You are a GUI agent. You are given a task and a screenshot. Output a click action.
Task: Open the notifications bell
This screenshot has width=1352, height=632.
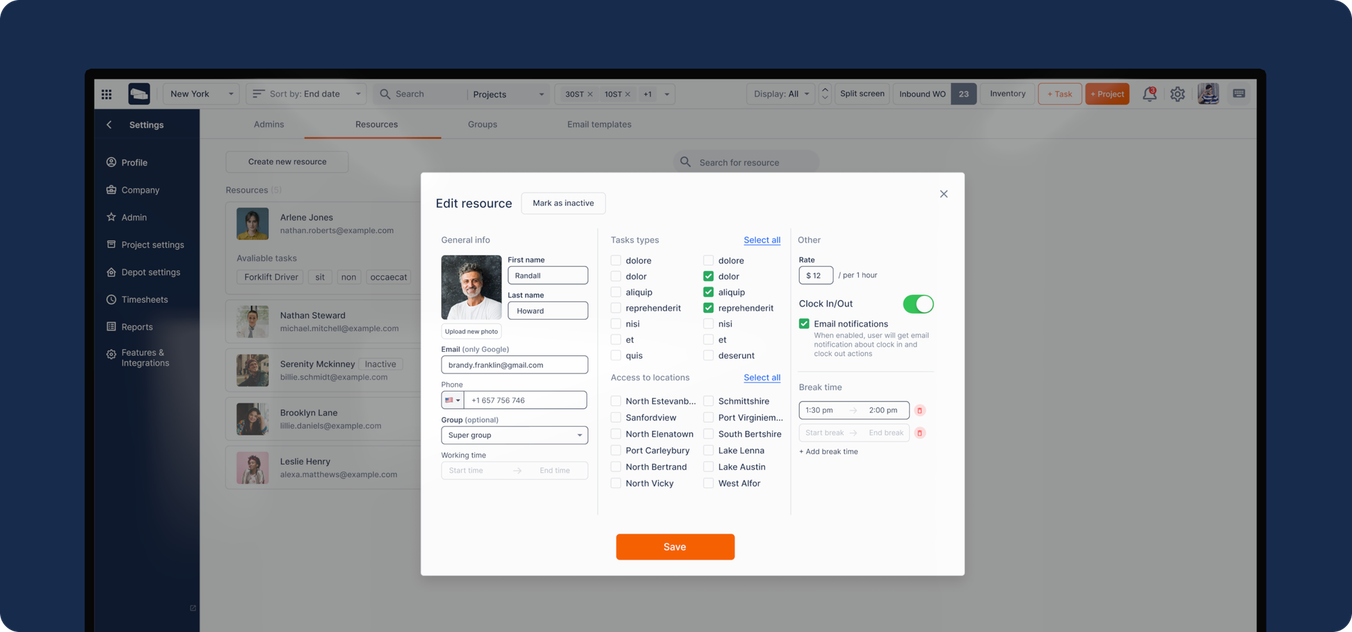click(x=1150, y=94)
